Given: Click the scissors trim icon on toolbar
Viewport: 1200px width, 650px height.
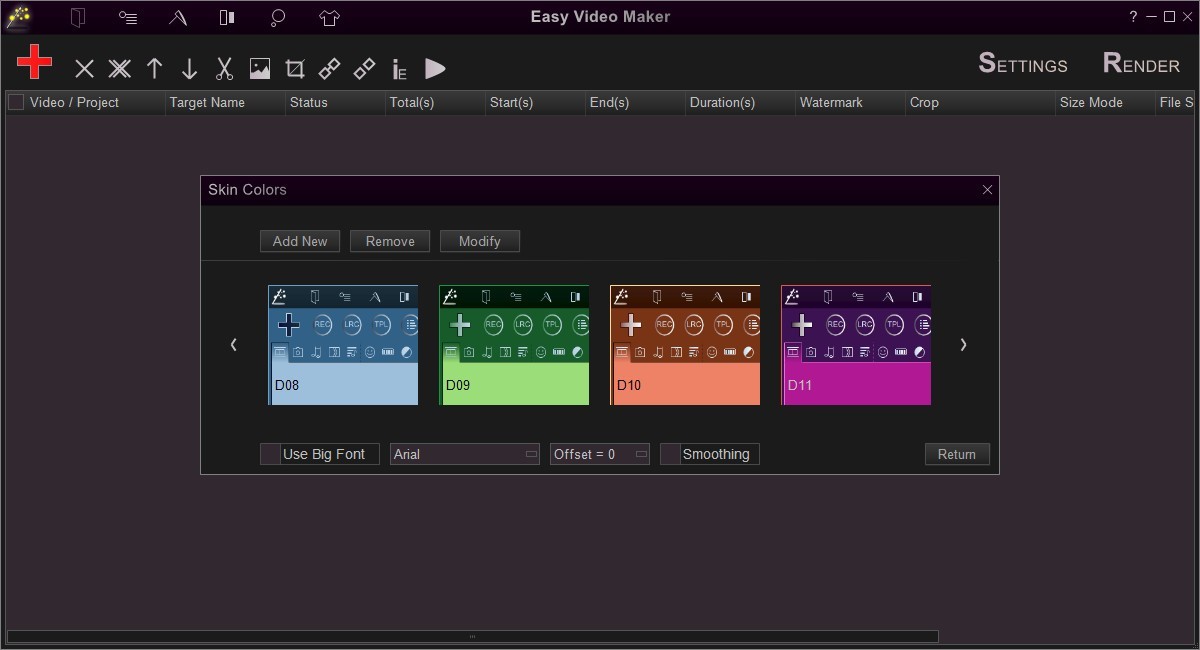Looking at the screenshot, I should [224, 68].
